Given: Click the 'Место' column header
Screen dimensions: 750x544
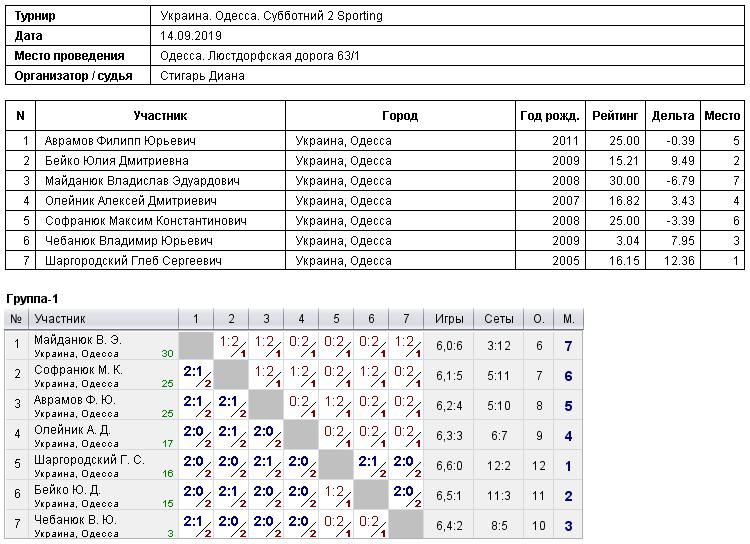Looking at the screenshot, I should (x=722, y=115).
